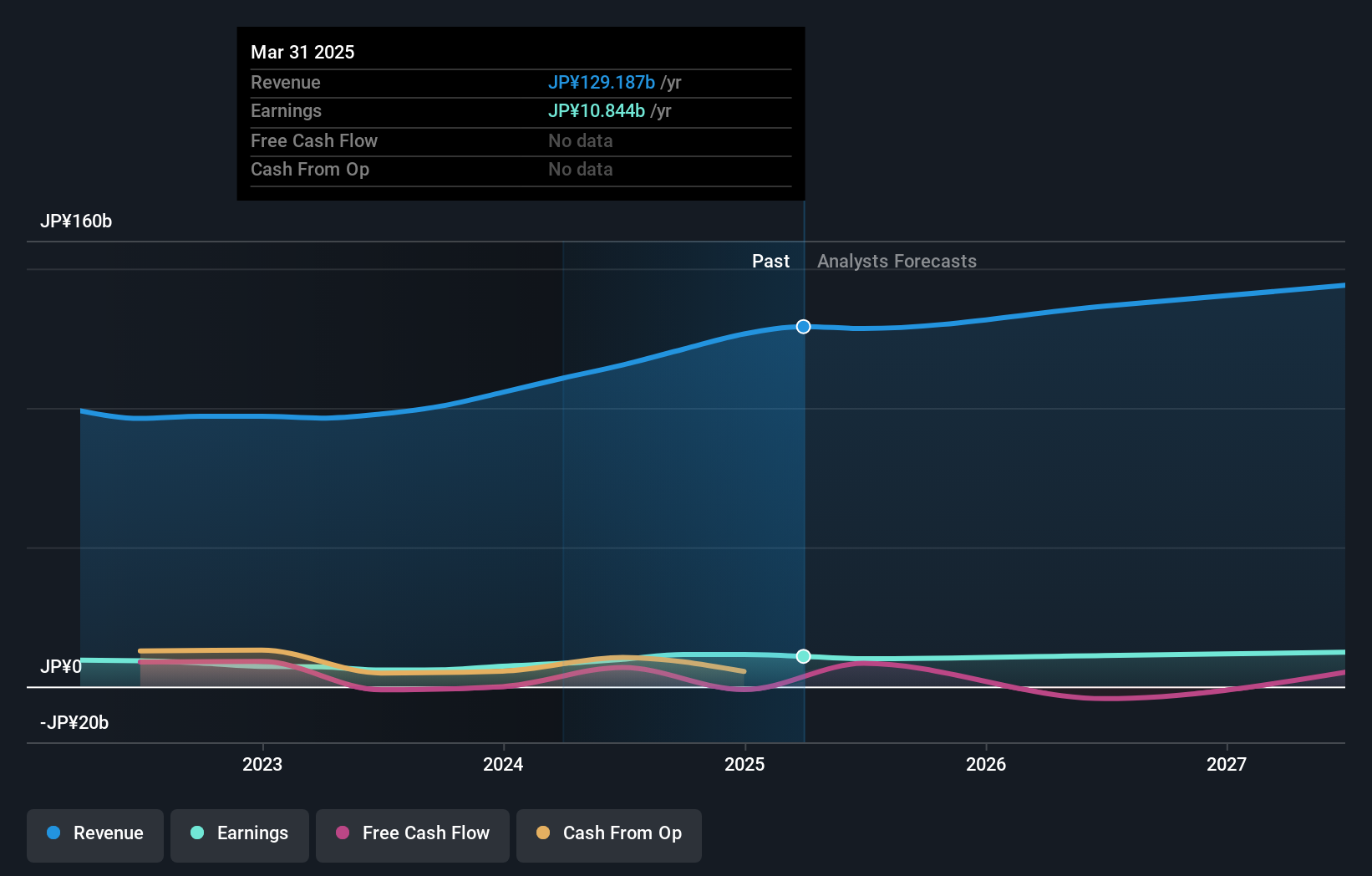
Task: Click the 2026 x-axis label
Action: point(986,764)
